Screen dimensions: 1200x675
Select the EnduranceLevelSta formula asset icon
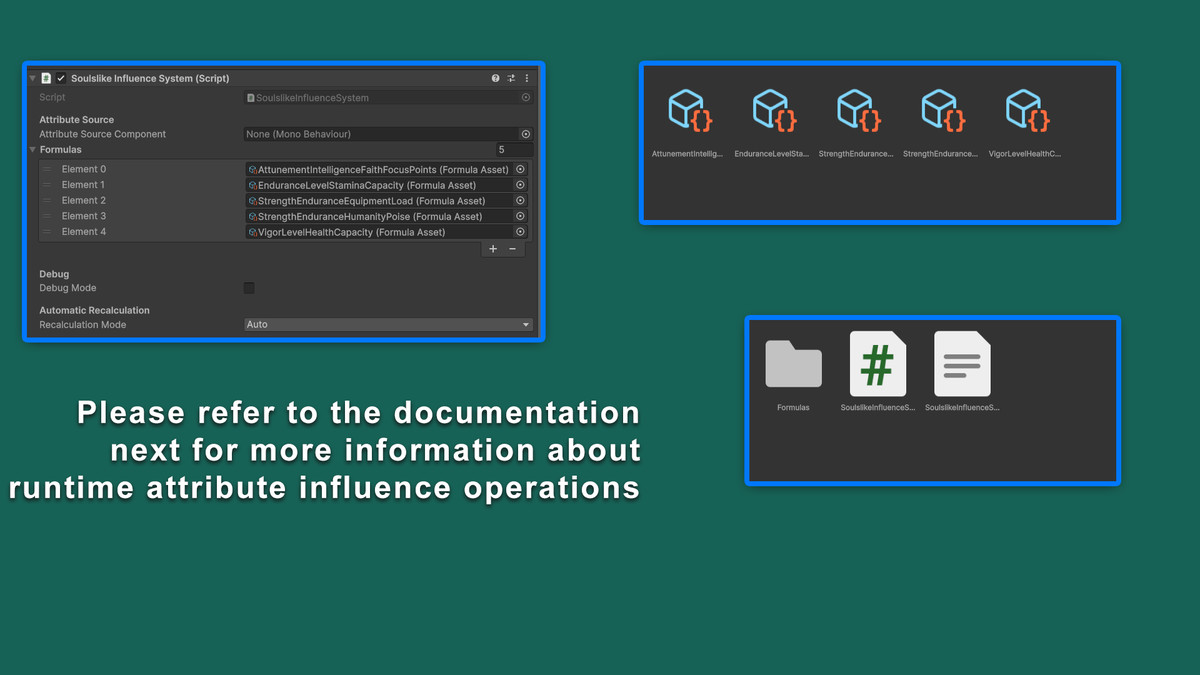pos(772,112)
